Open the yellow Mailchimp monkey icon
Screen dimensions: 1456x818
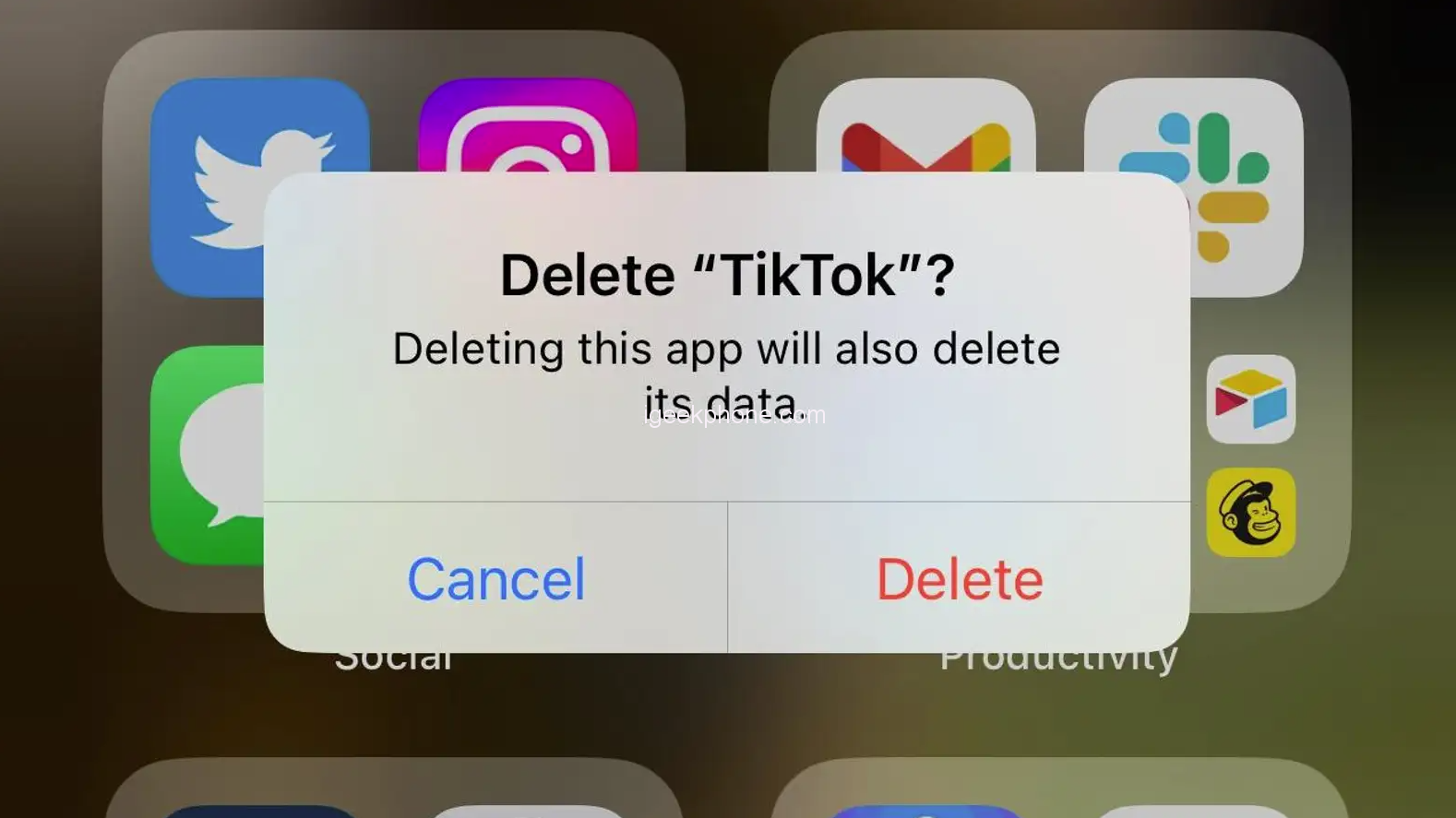click(1251, 513)
